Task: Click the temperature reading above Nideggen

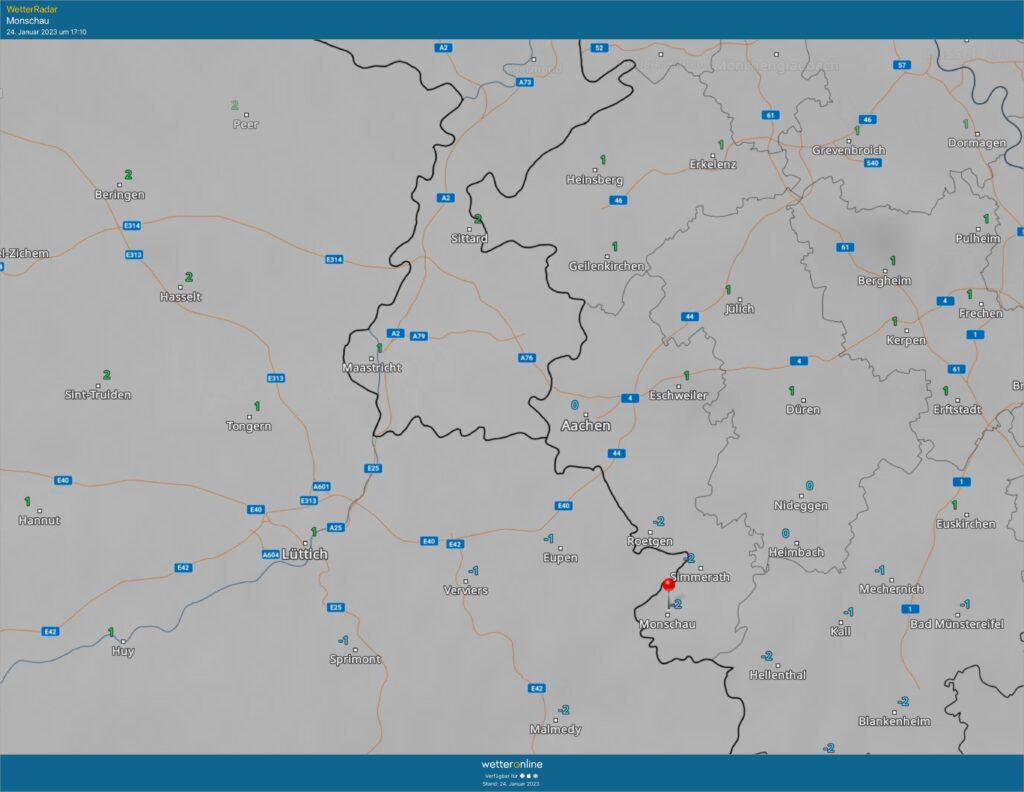Action: tap(810, 486)
